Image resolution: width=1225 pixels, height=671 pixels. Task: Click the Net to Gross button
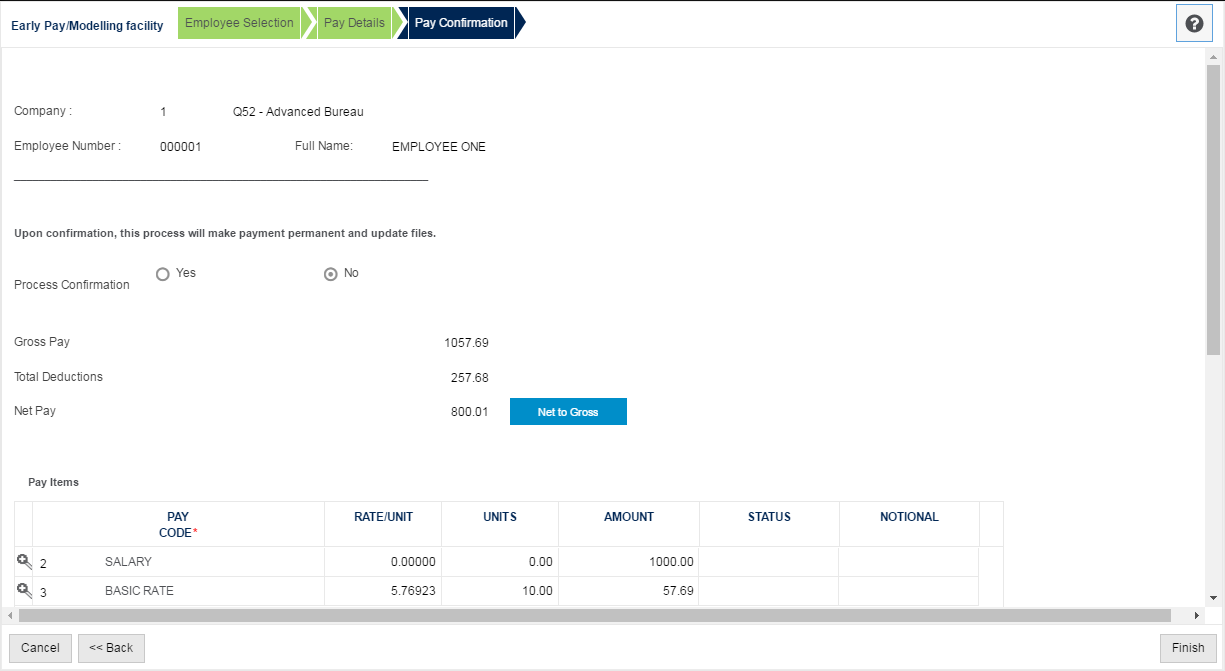click(x=568, y=411)
